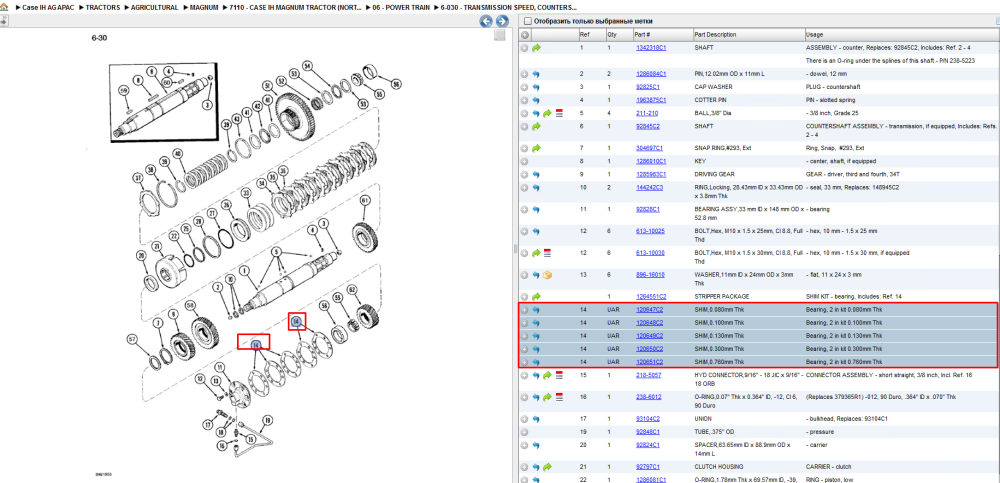
Task: Go to the home icon in breadcrumb
Action: [x=3, y=7]
